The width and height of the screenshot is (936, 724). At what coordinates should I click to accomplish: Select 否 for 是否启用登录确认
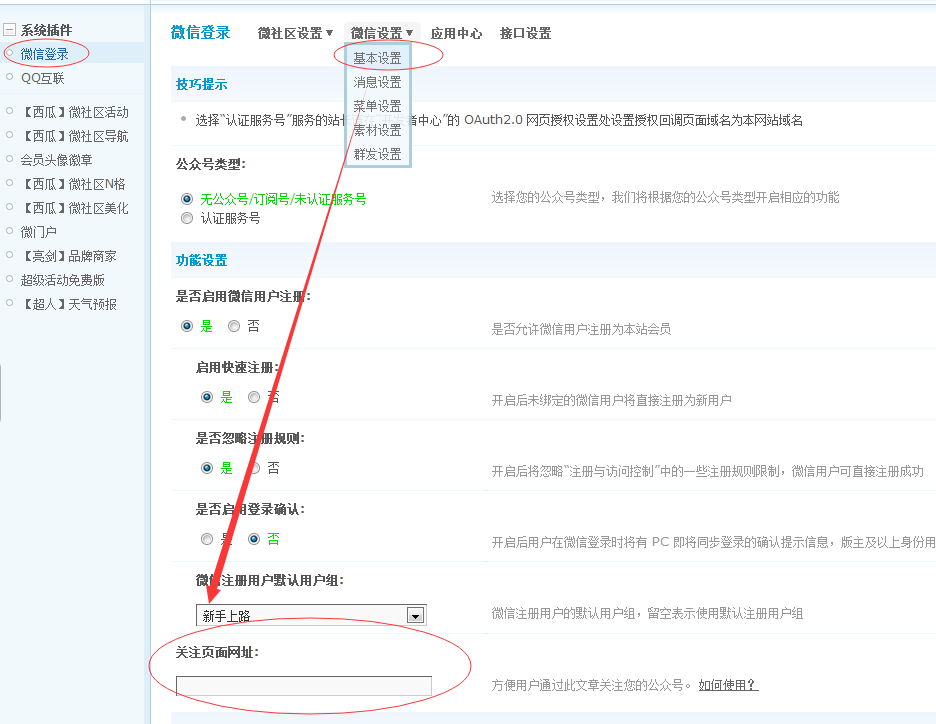(x=254, y=539)
